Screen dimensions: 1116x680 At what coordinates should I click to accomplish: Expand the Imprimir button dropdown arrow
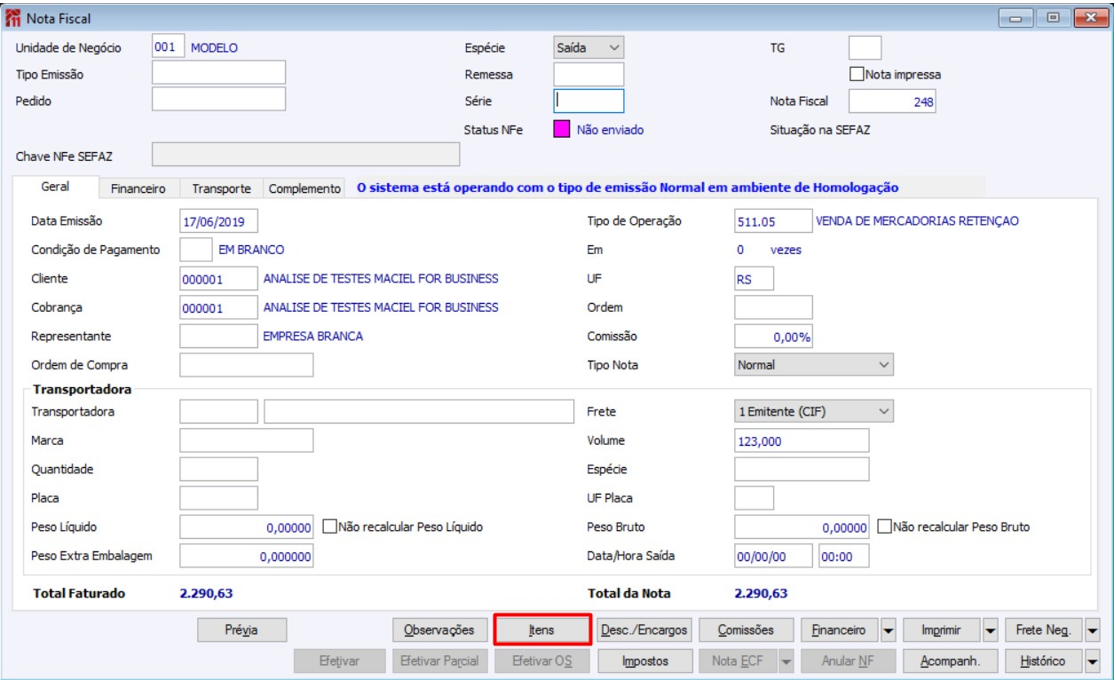tap(991, 630)
